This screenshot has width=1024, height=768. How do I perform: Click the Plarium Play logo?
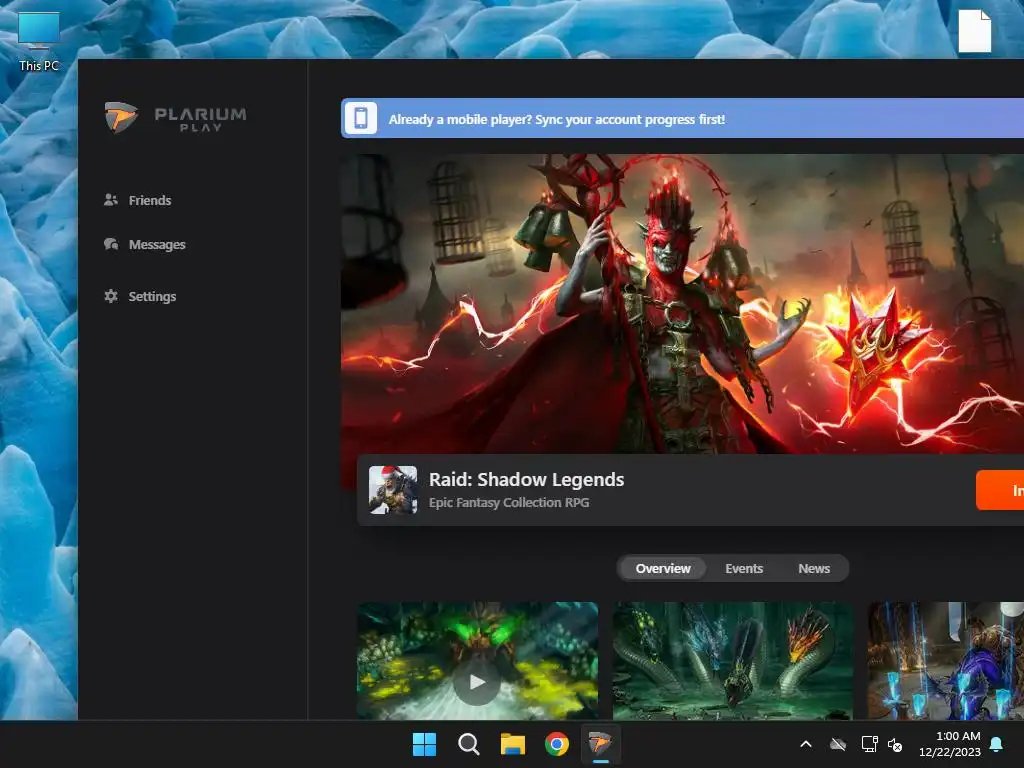click(x=175, y=118)
